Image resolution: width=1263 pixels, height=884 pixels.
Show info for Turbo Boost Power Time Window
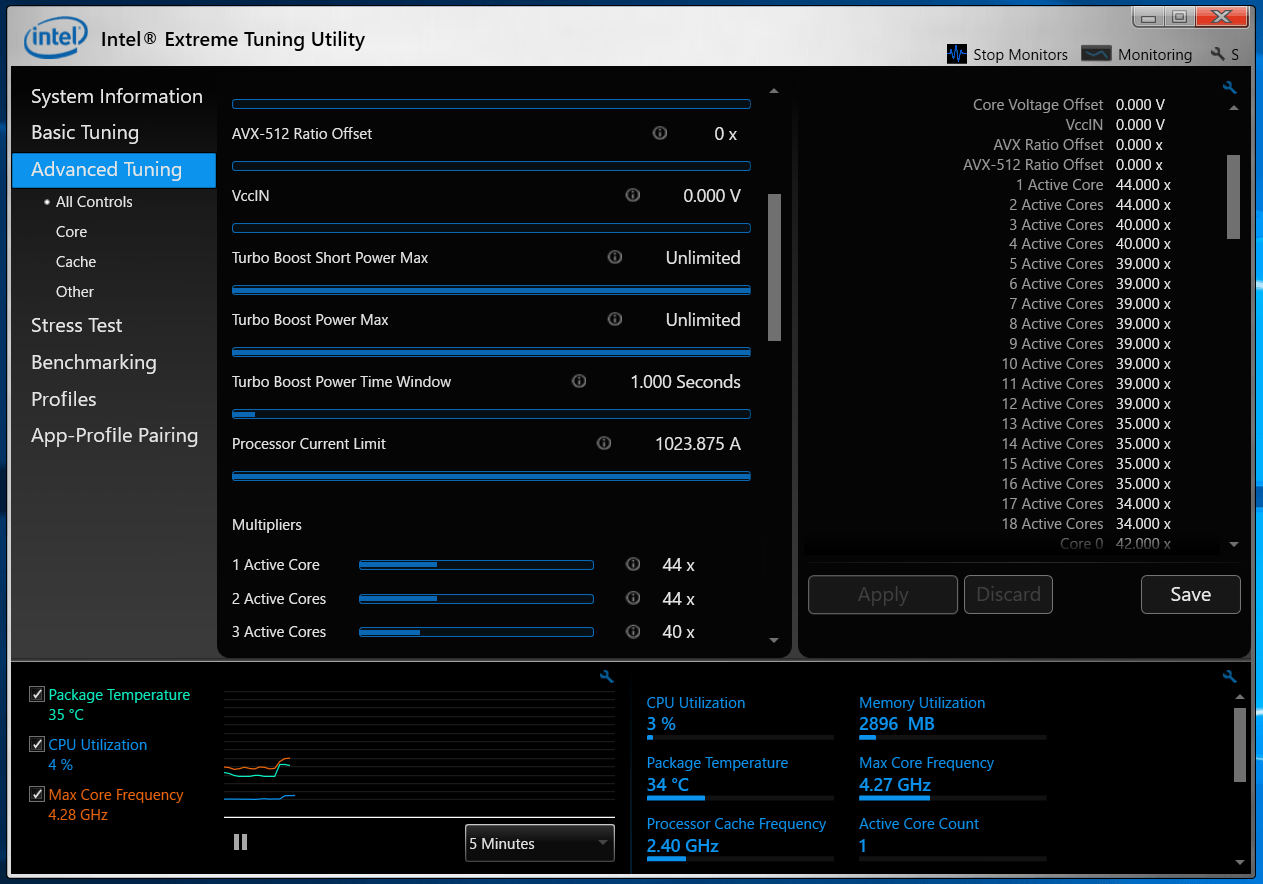click(579, 381)
